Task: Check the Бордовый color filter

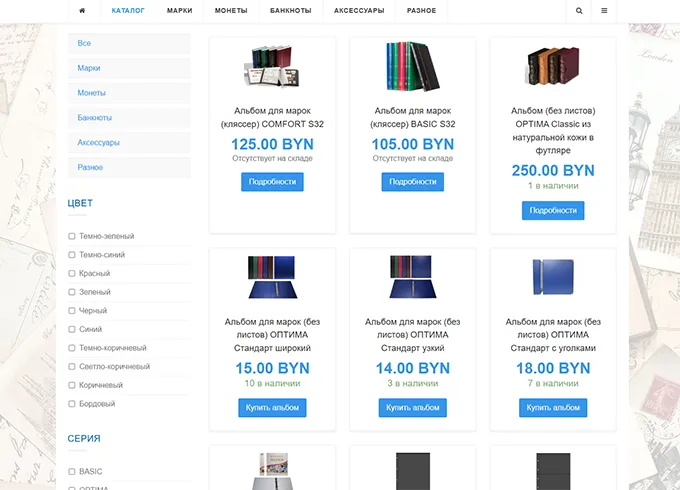Action: point(72,404)
